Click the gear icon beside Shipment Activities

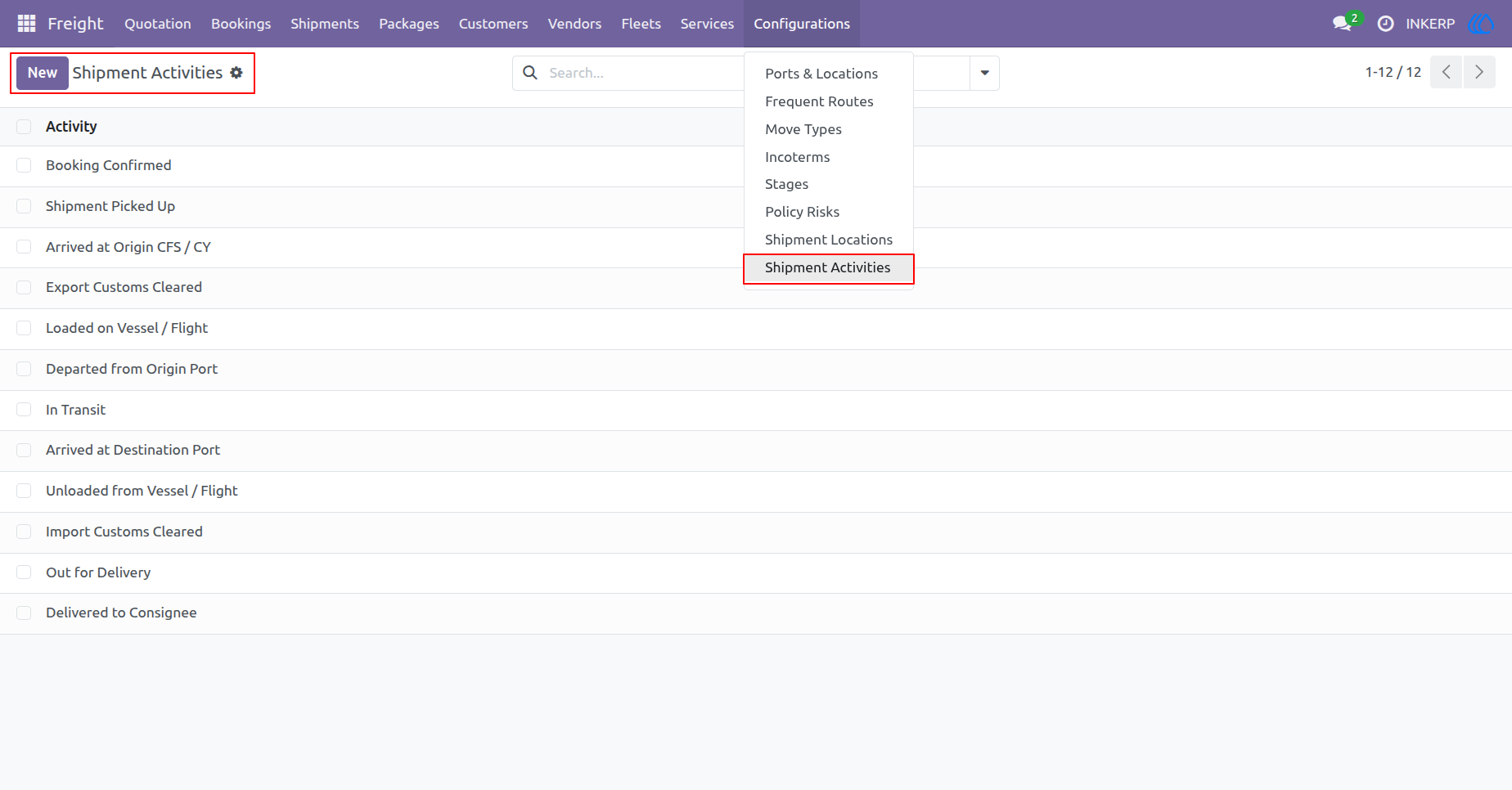tap(236, 73)
